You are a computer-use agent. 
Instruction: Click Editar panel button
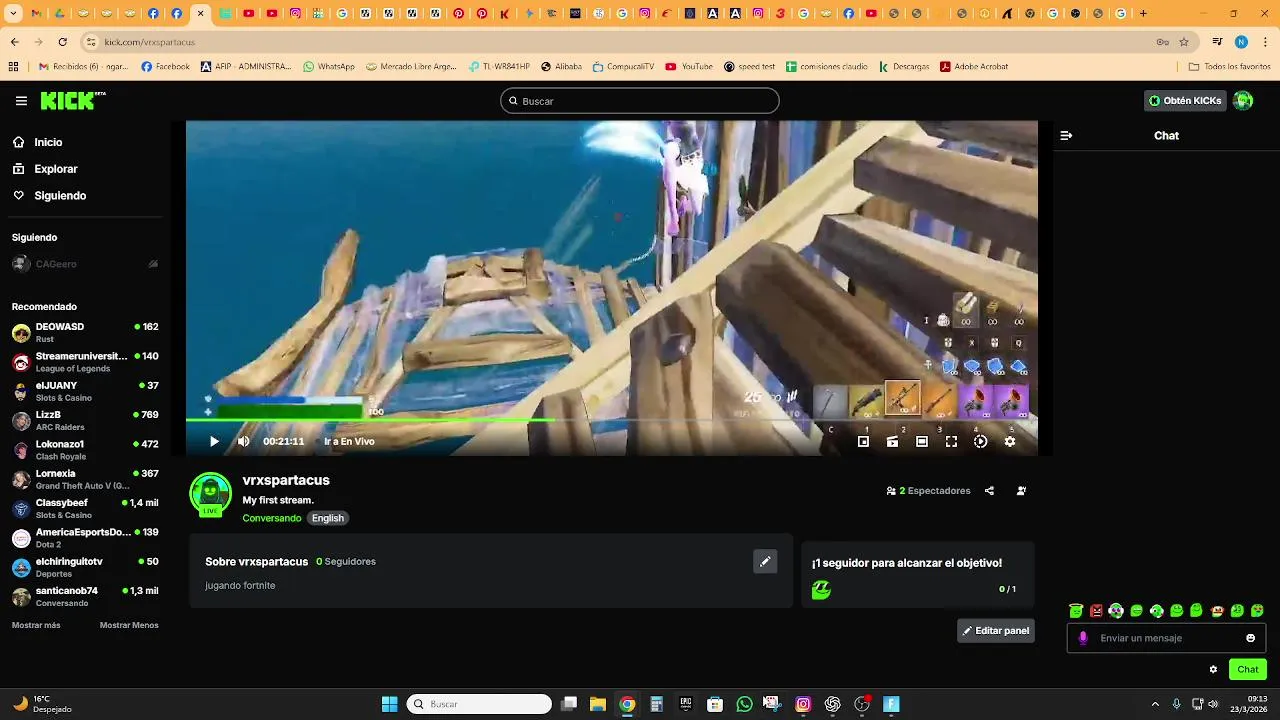click(996, 631)
